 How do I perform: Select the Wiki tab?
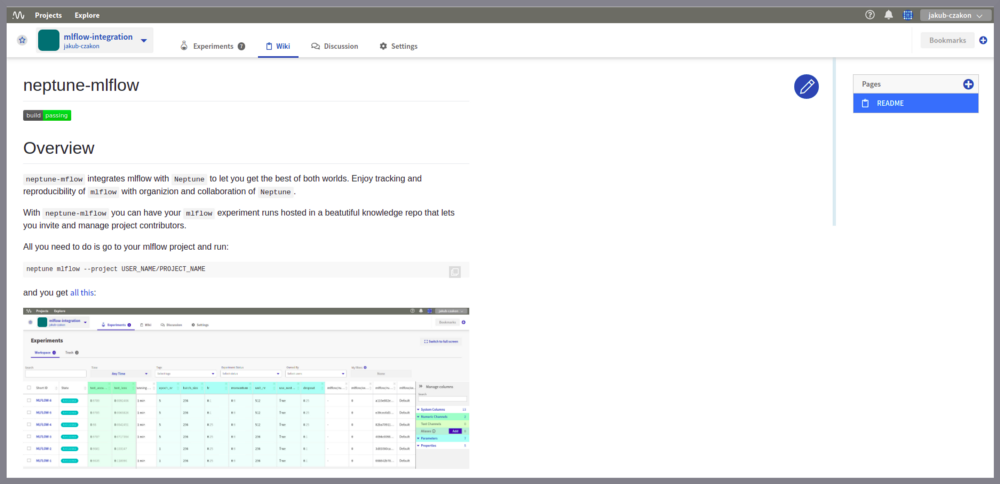[x=278, y=46]
